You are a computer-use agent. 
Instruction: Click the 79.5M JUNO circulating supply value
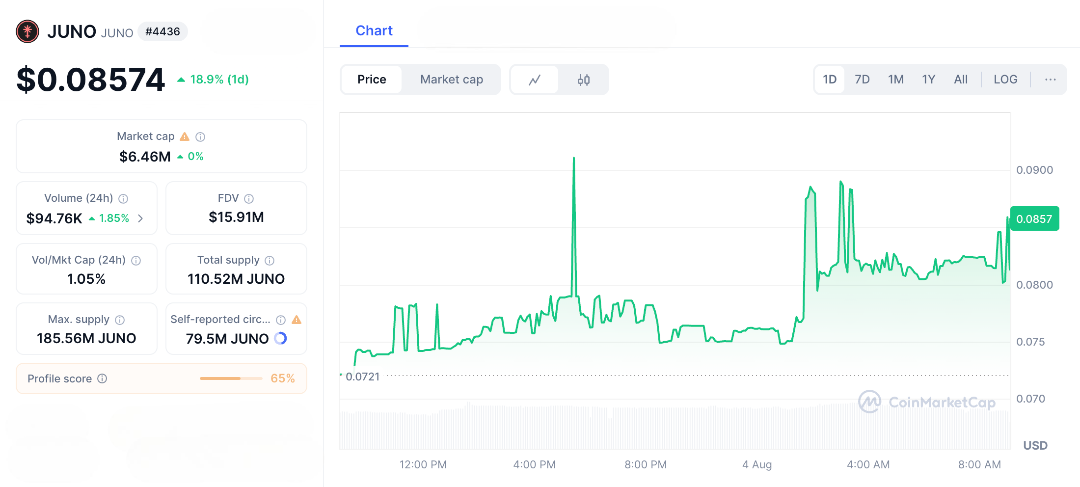point(227,338)
